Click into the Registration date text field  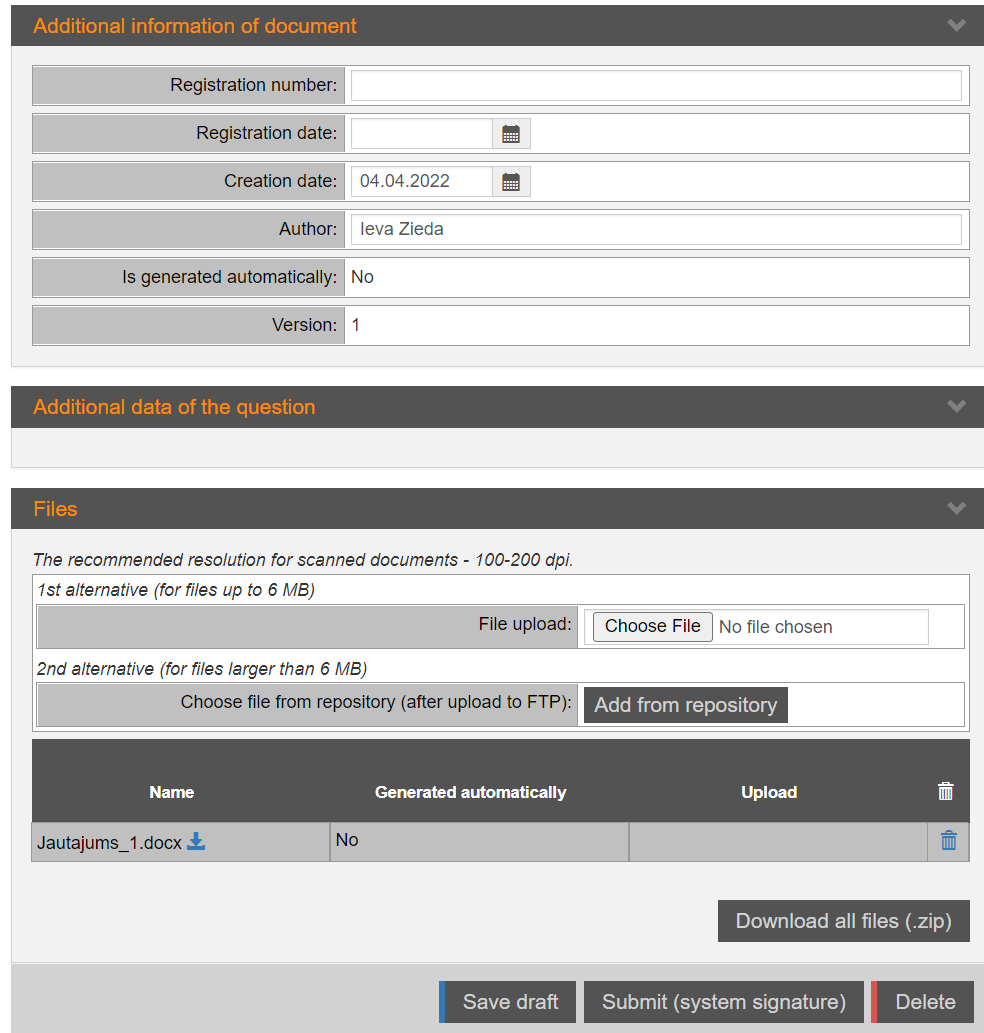click(421, 134)
